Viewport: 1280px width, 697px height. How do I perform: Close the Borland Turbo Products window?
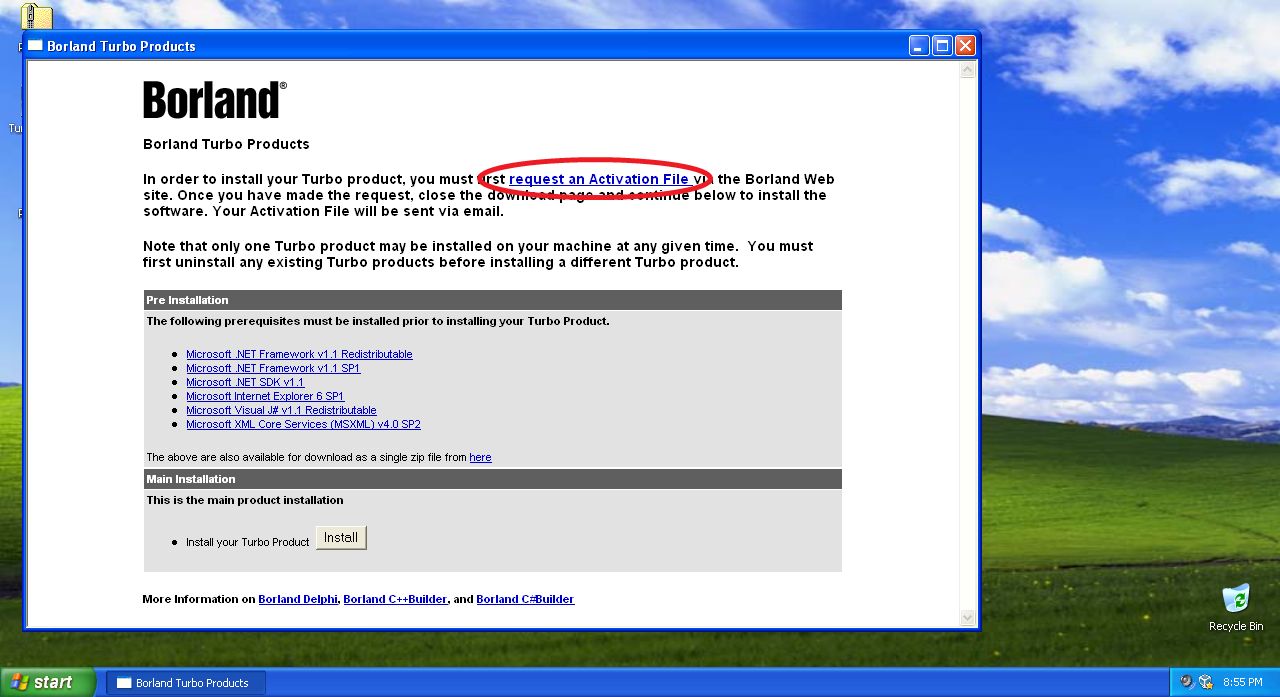(965, 46)
